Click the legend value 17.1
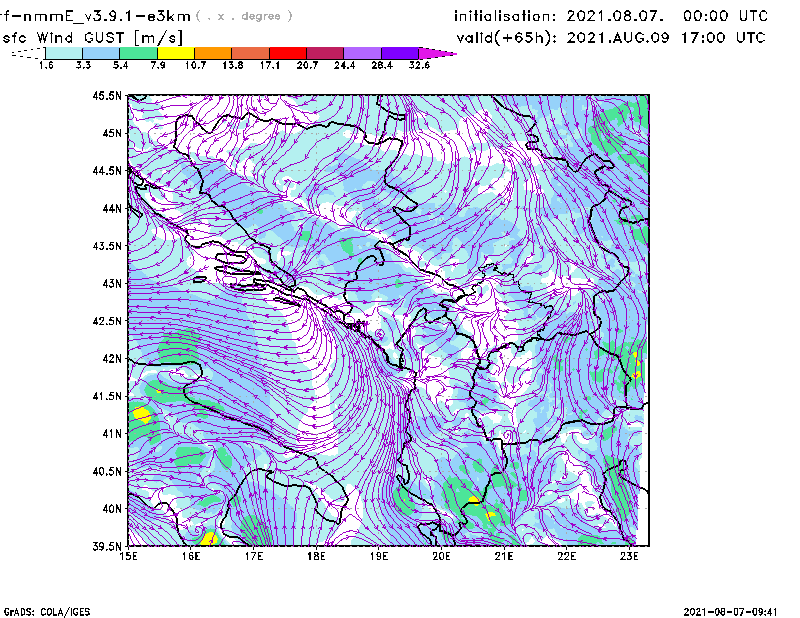This screenshot has height=618, width=800. click(270, 65)
